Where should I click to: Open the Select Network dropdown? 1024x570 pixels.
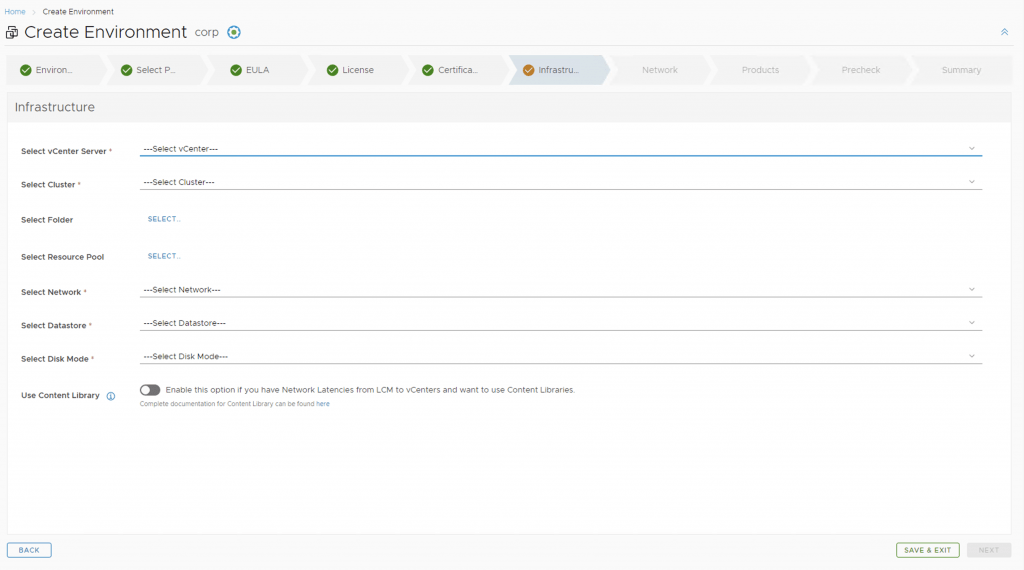[x=560, y=290]
